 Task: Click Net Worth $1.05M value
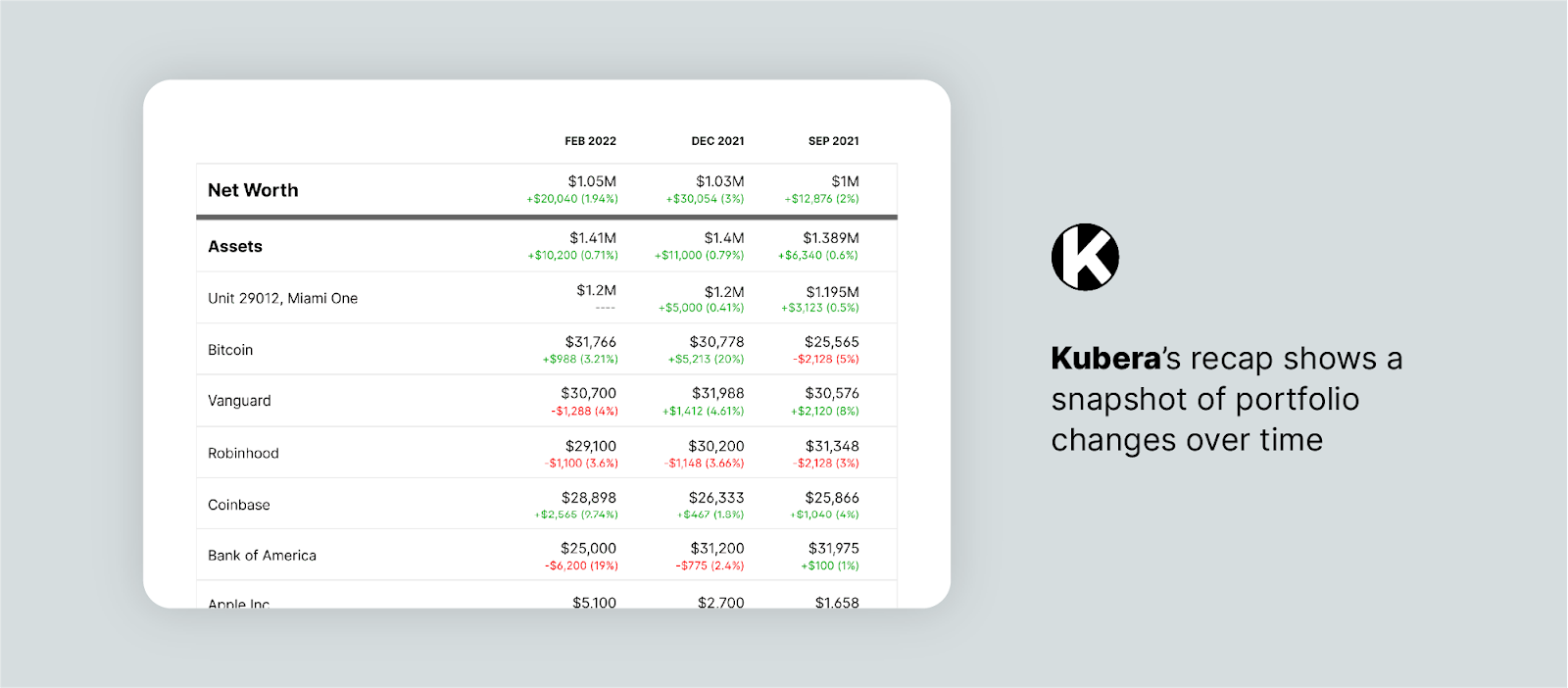(592, 181)
